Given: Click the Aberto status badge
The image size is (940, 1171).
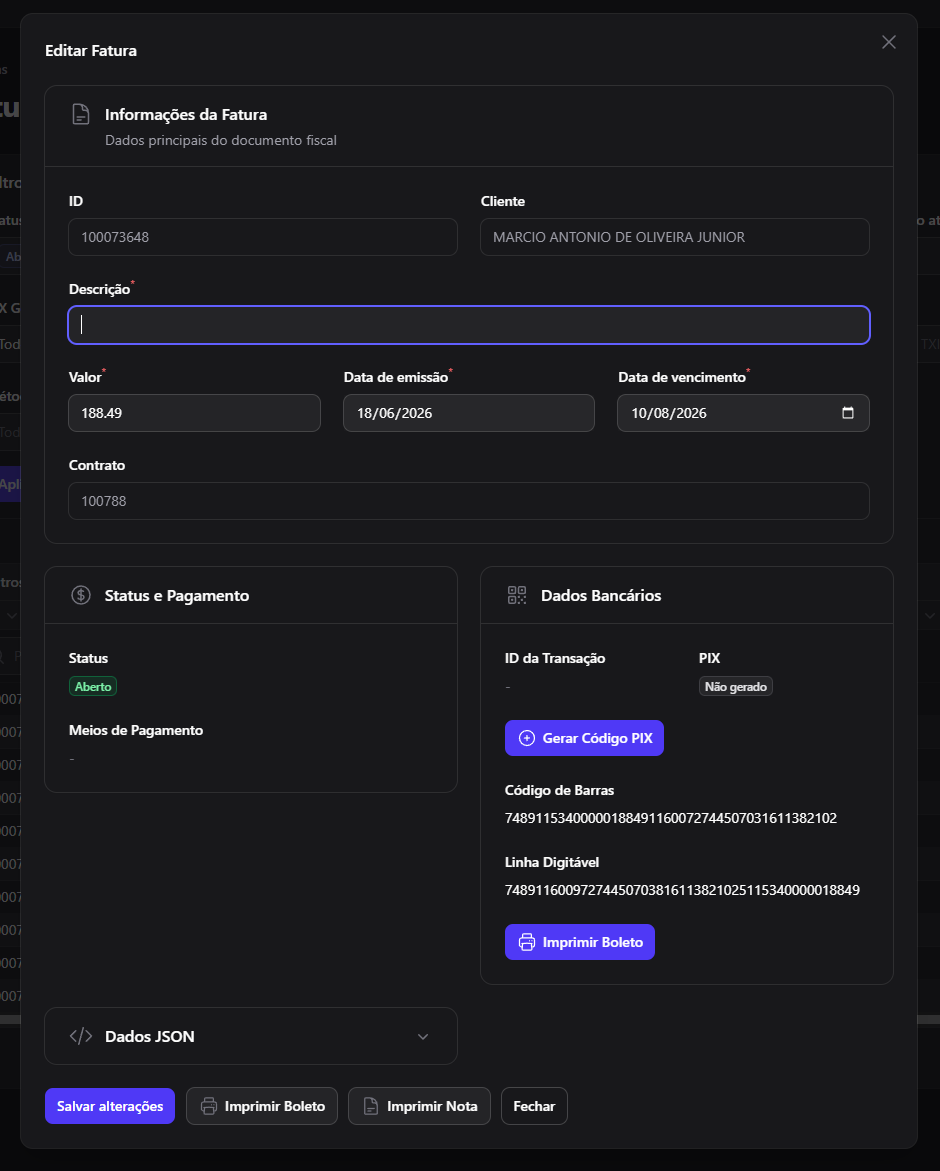Looking at the screenshot, I should coord(93,686).
